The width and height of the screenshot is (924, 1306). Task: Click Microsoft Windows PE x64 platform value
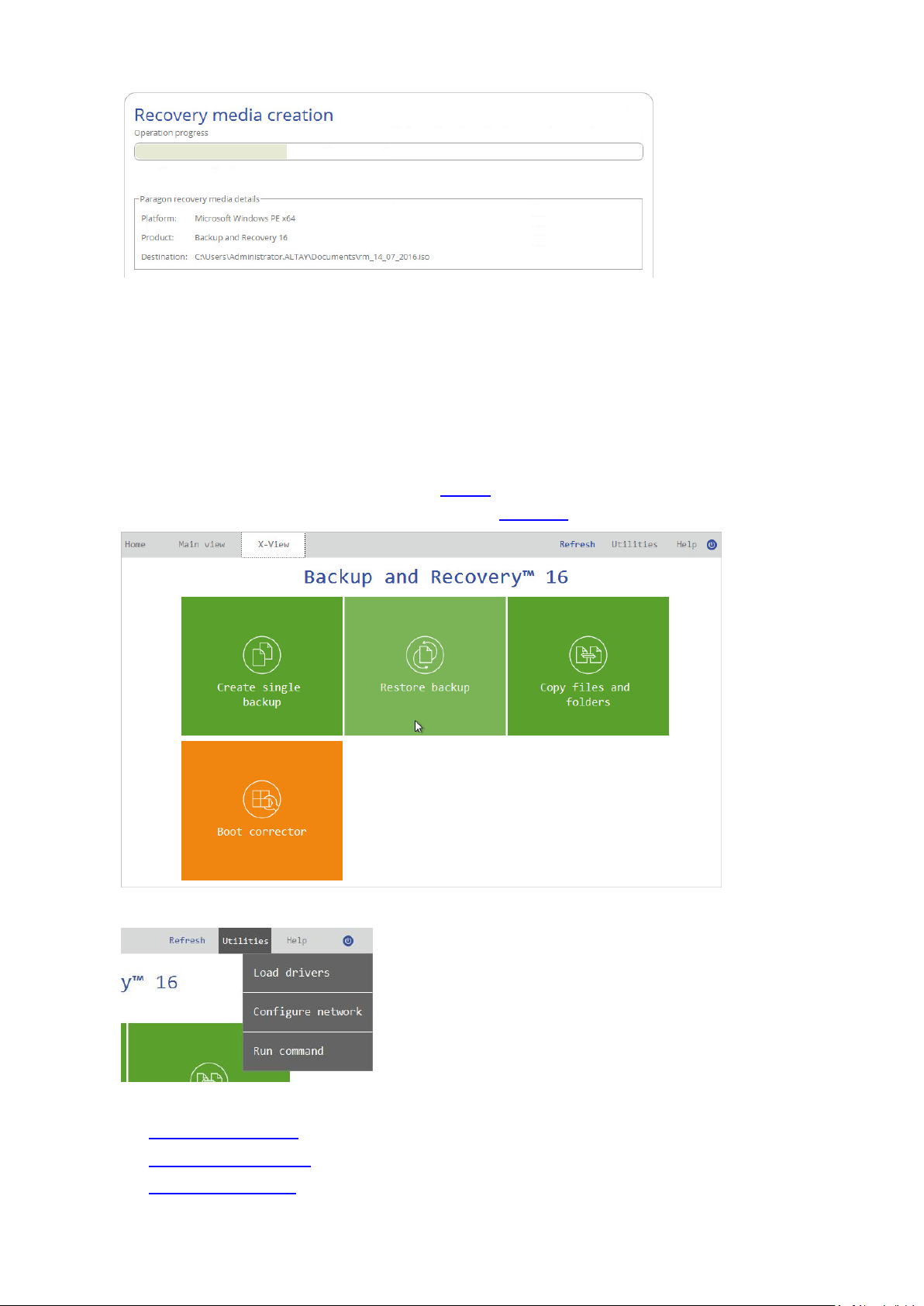245,219
